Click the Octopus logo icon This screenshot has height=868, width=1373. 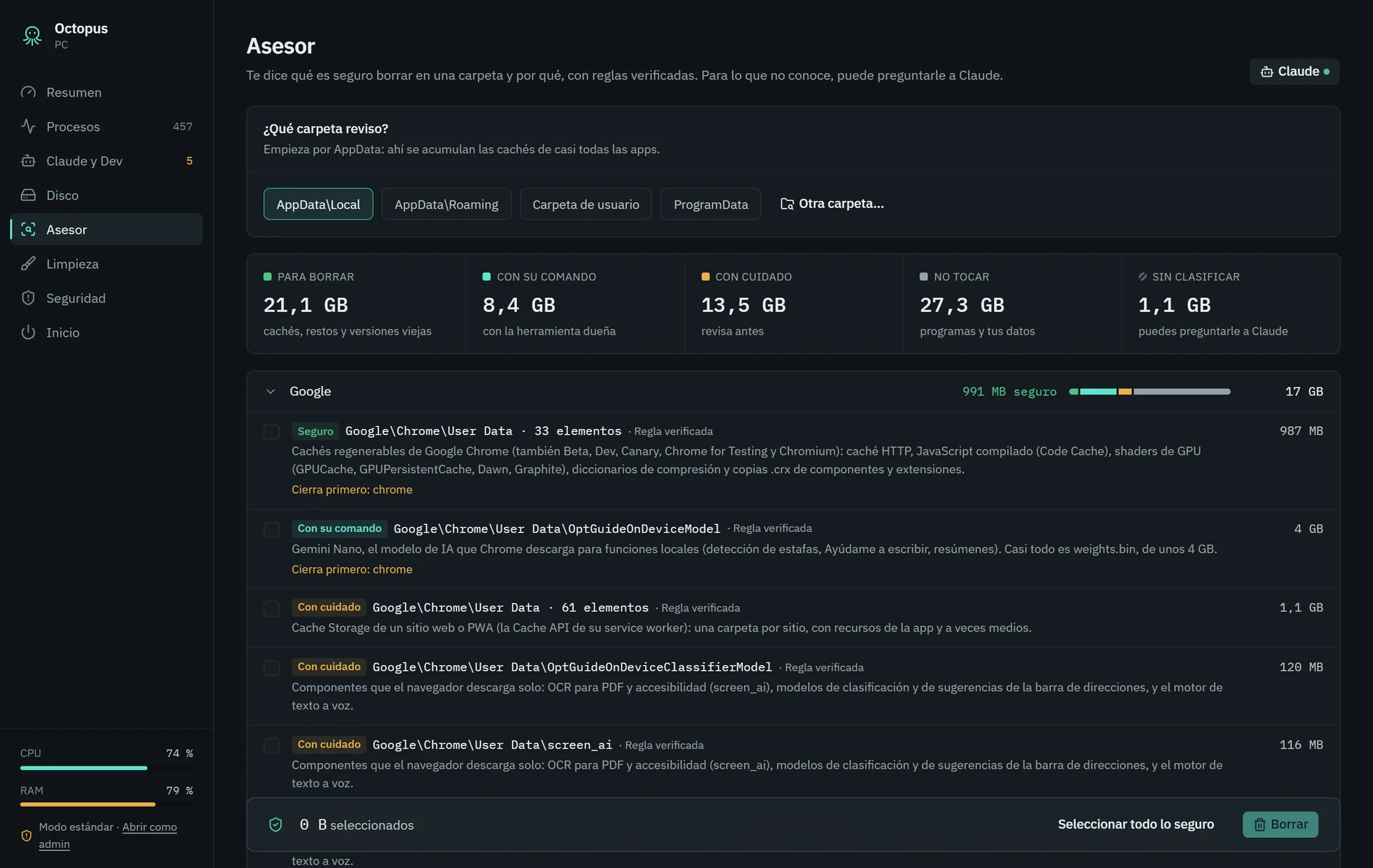[32, 35]
